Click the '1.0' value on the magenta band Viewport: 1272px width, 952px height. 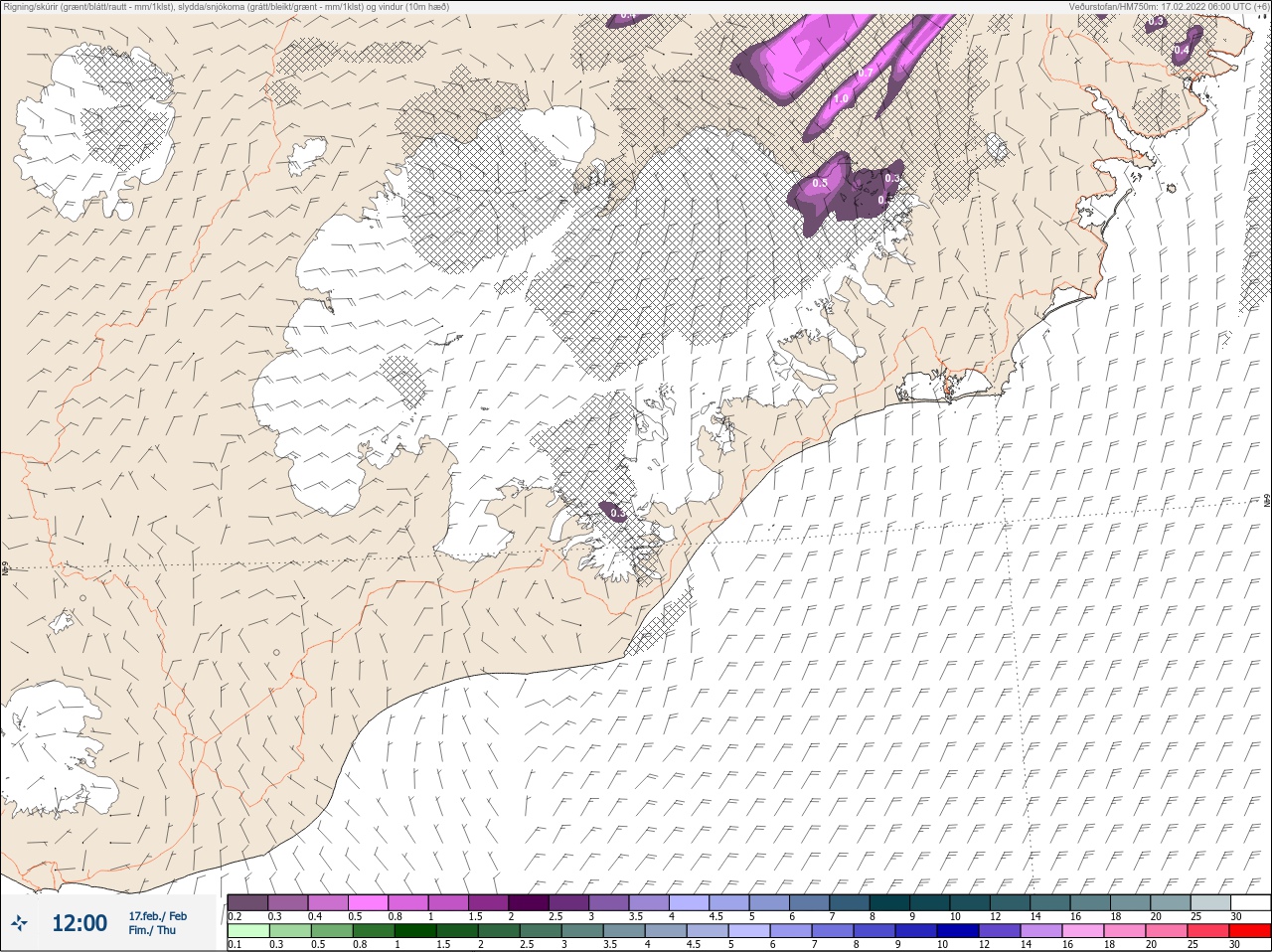841,99
